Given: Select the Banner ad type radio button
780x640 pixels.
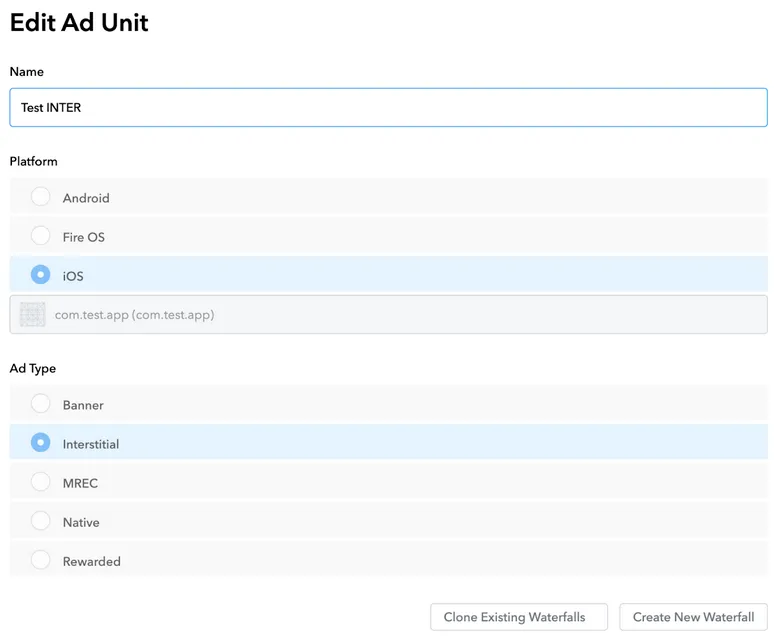Looking at the screenshot, I should [x=40, y=404].
